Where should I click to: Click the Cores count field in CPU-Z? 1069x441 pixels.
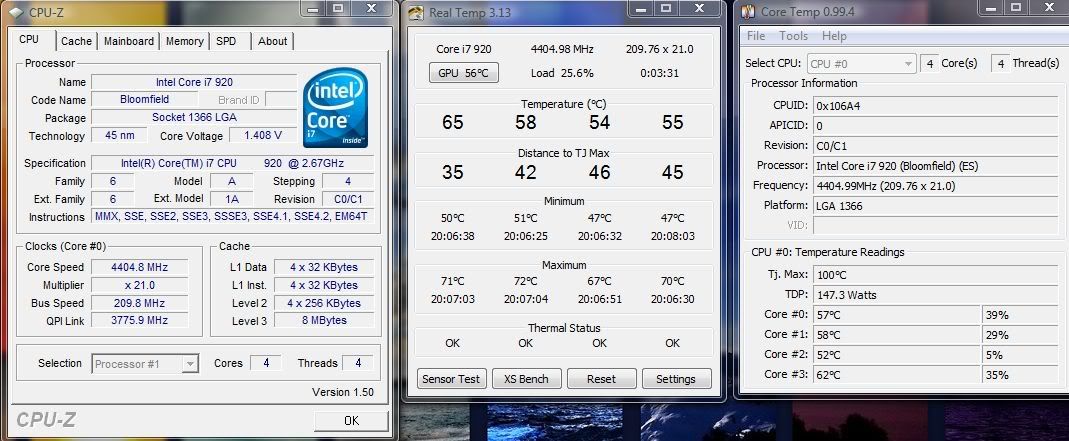click(x=266, y=363)
